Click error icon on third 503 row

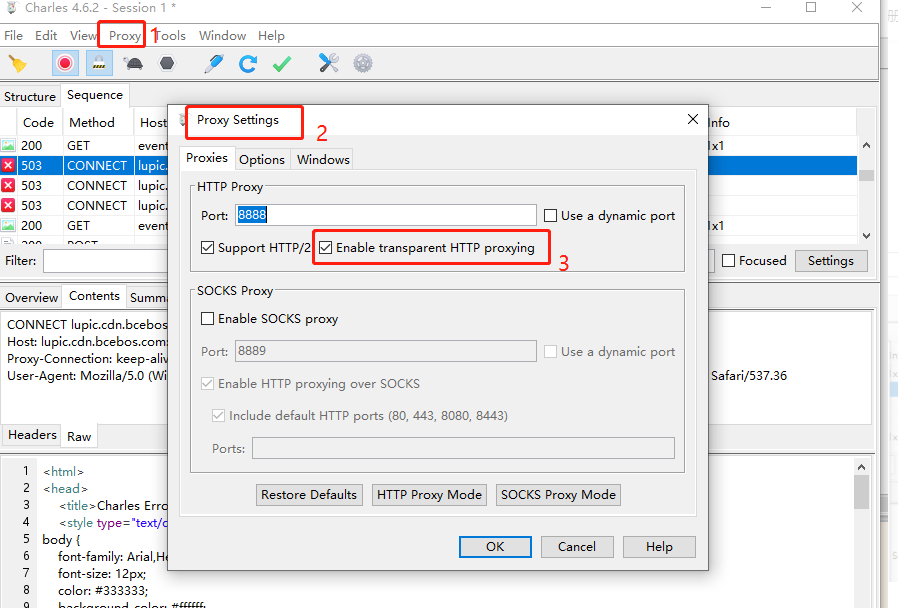8,206
